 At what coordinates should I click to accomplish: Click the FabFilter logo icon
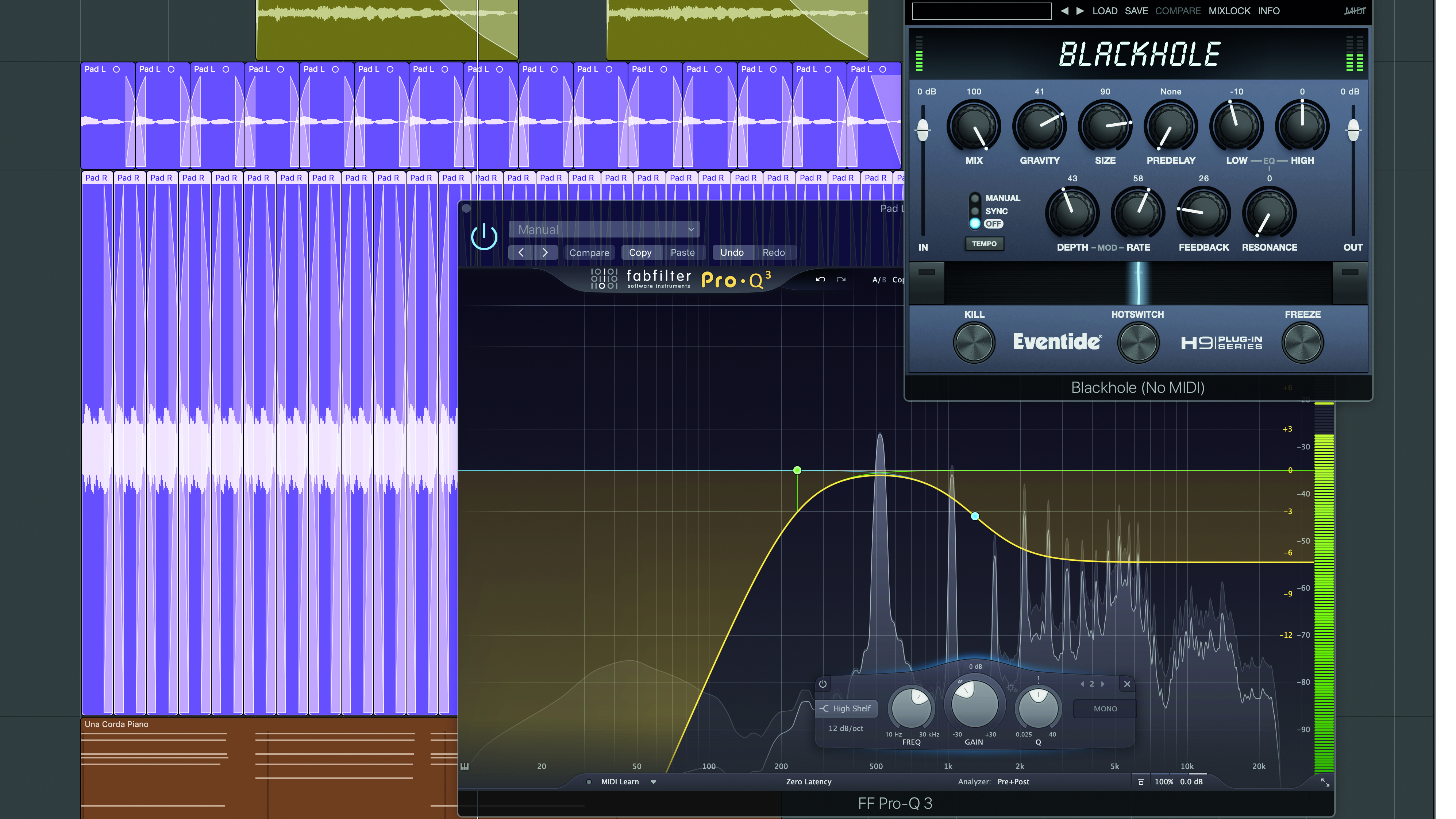[x=604, y=279]
